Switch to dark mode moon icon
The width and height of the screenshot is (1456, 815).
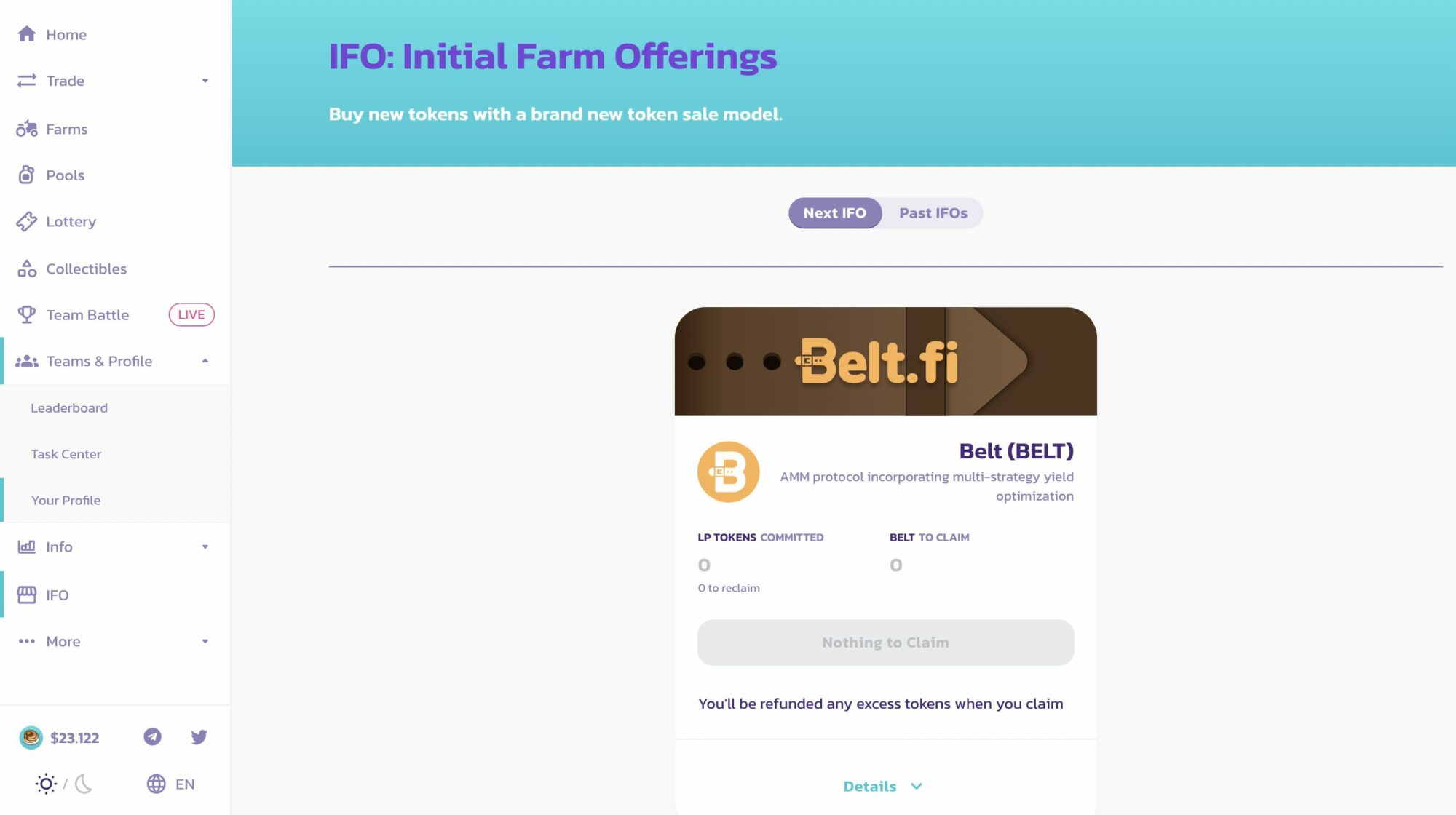point(84,784)
